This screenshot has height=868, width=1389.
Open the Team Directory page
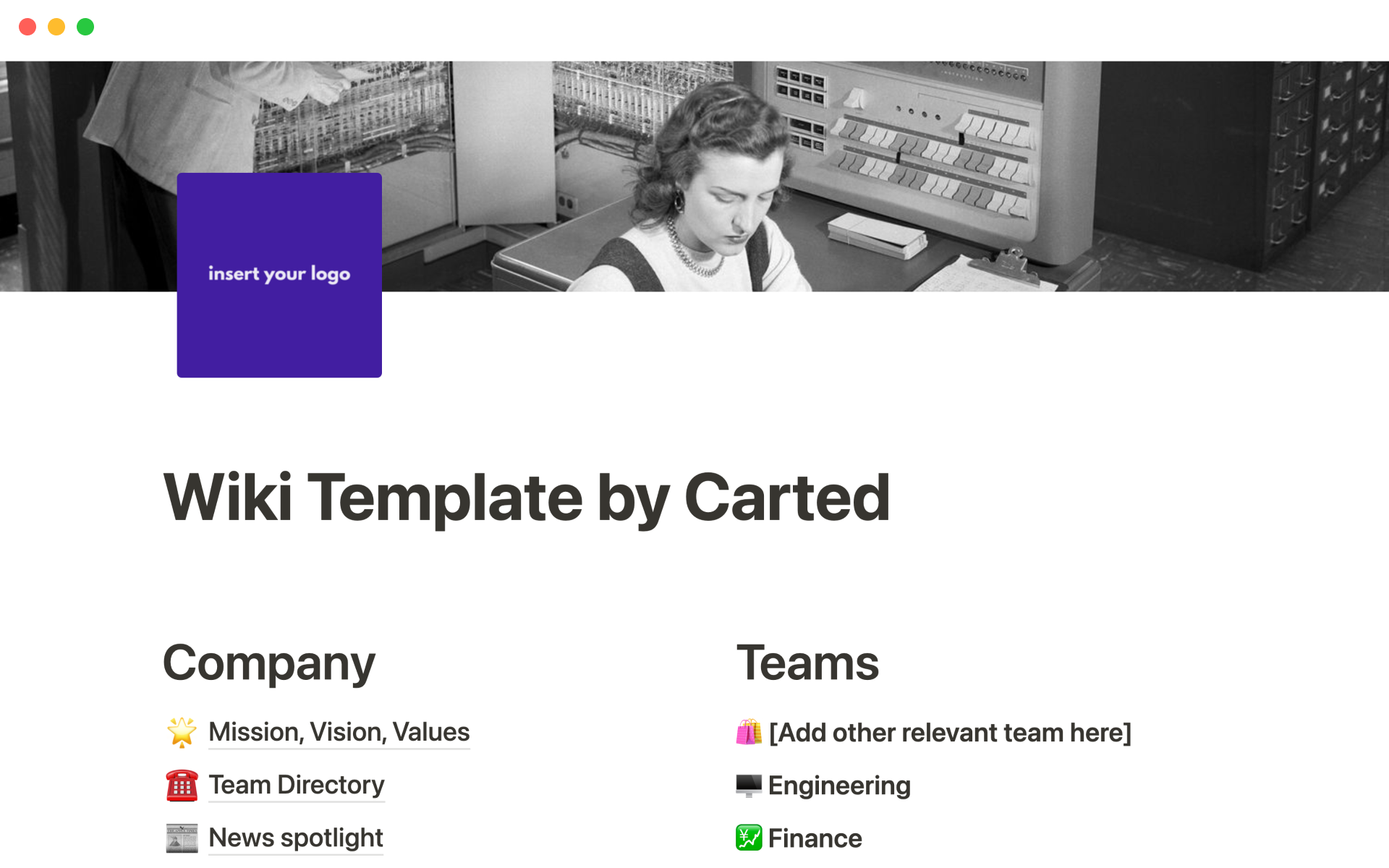pos(296,785)
